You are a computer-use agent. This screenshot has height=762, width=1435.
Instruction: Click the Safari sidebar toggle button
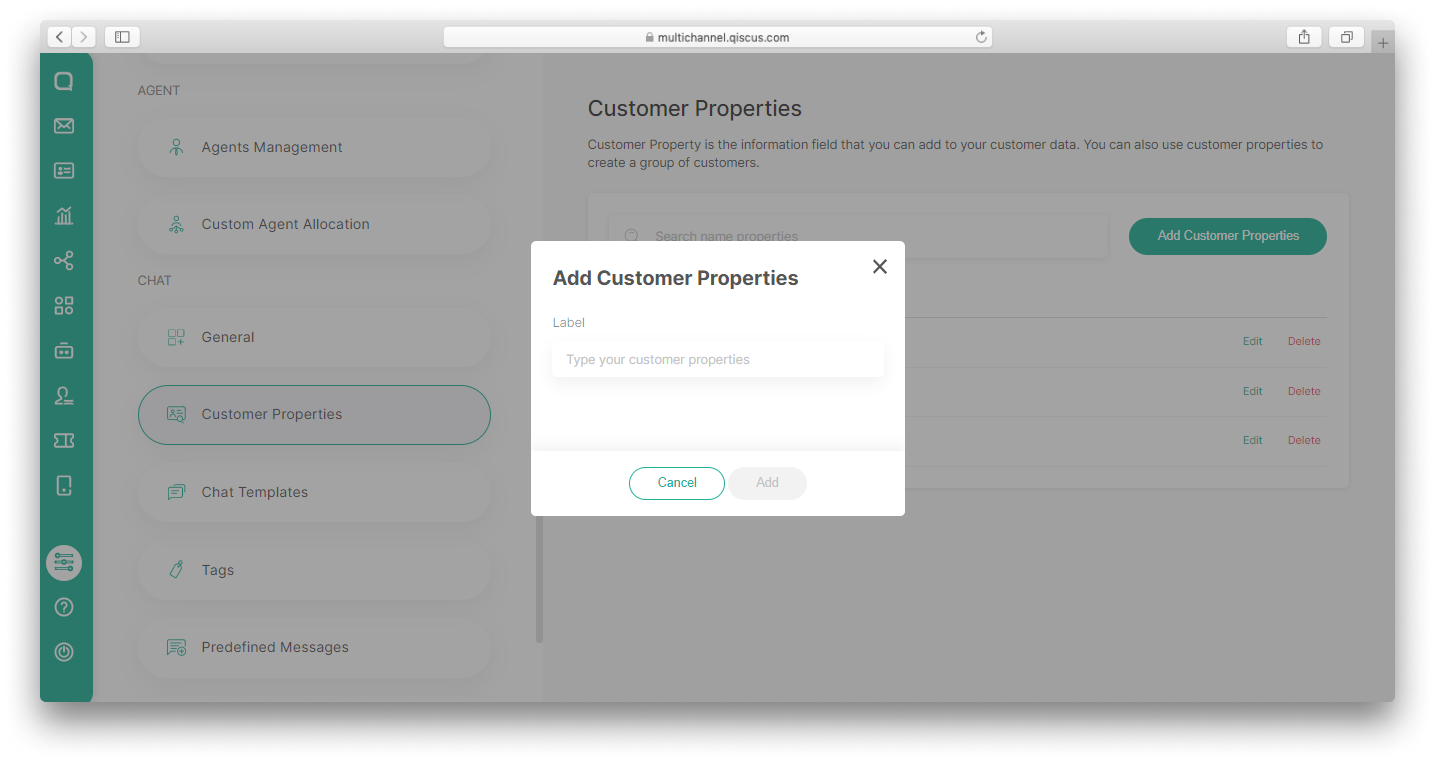pos(122,37)
